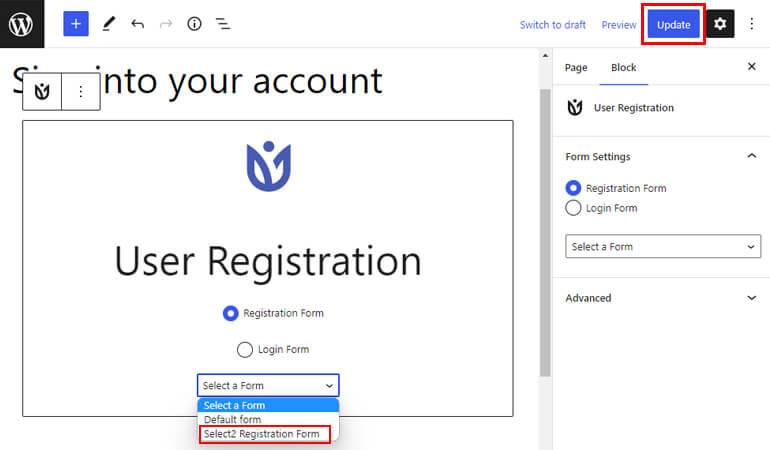
Task: Select Registration Form radio in sidebar
Action: click(573, 188)
